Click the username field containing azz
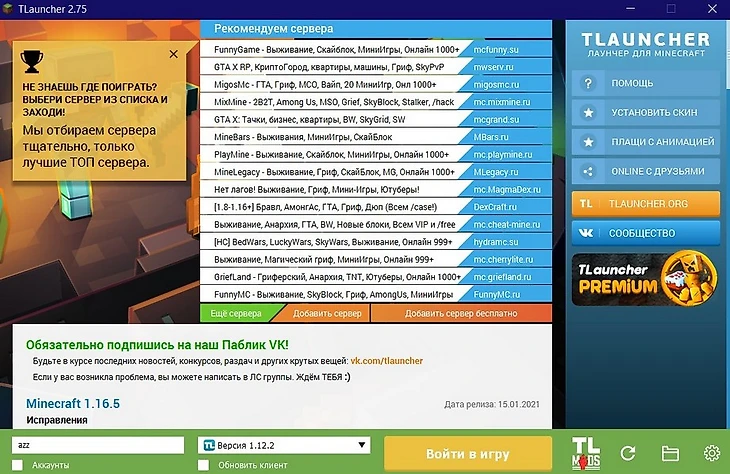Viewport: 730px width, 474px height. (x=98, y=445)
